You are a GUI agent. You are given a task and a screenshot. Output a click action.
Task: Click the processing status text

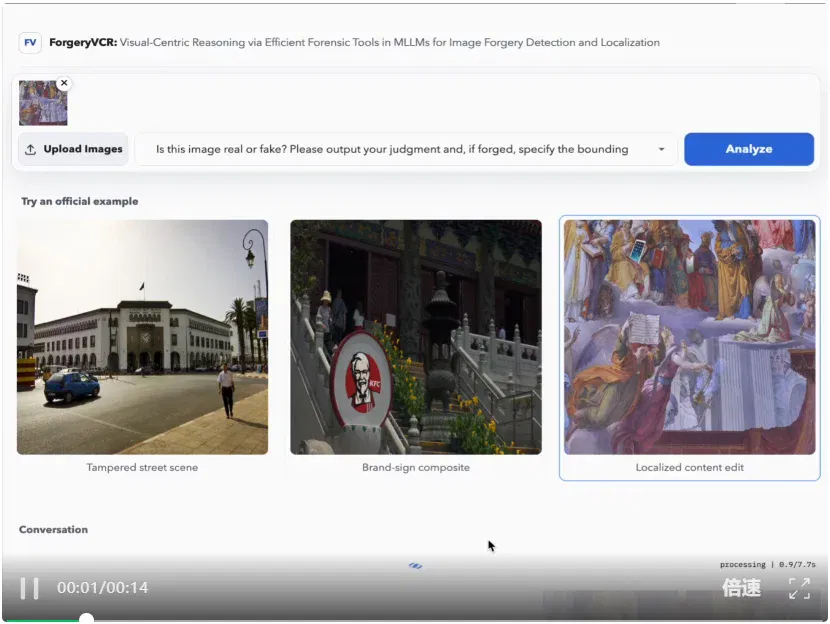pos(767,564)
